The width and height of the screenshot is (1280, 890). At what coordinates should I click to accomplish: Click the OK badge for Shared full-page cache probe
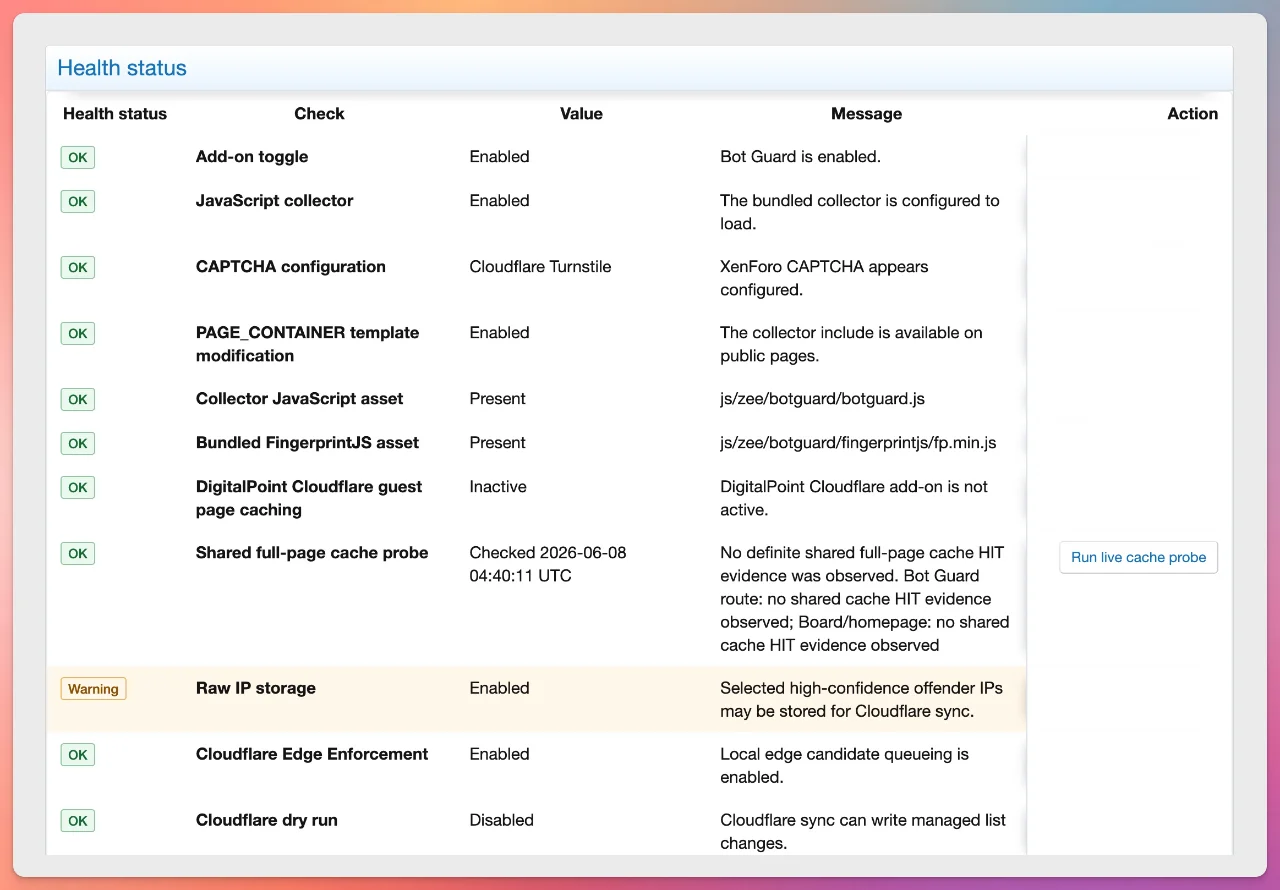pyautogui.click(x=78, y=553)
